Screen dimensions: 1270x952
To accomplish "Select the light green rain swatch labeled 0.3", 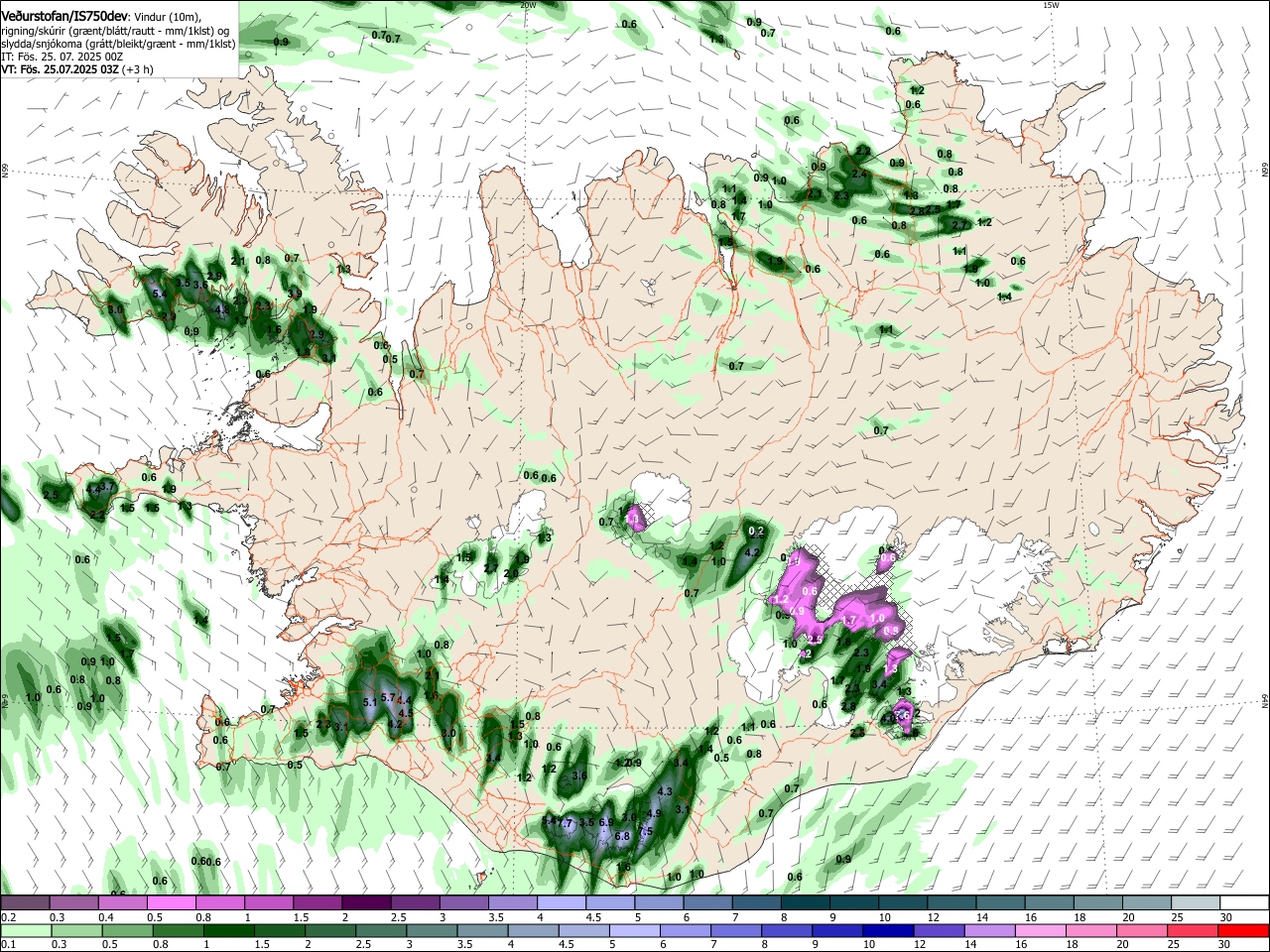I will pos(76,931).
